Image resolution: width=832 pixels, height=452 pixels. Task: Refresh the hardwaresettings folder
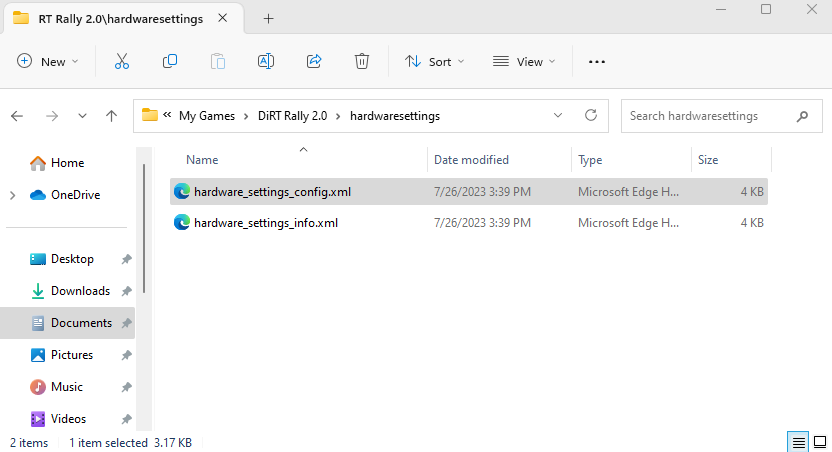click(591, 115)
